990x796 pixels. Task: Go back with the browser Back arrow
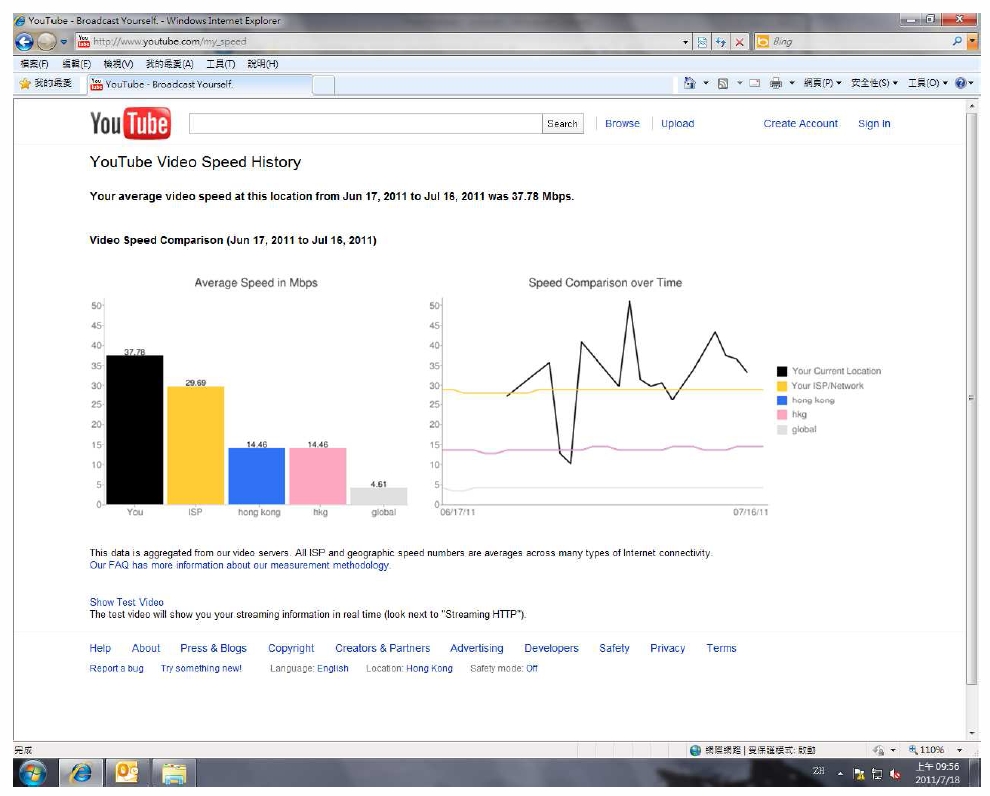coord(24,42)
